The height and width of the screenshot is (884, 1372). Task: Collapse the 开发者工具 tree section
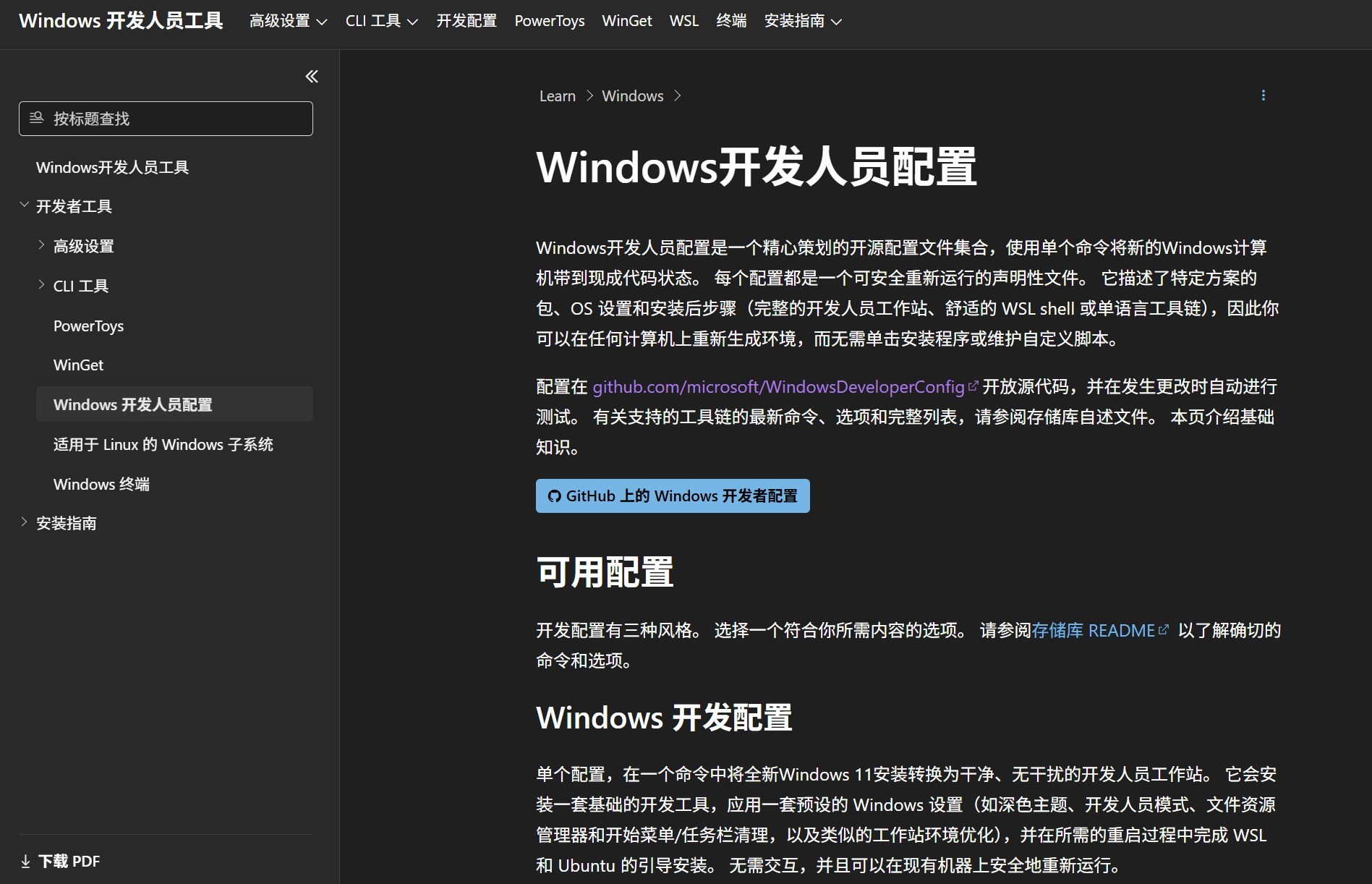tap(25, 205)
